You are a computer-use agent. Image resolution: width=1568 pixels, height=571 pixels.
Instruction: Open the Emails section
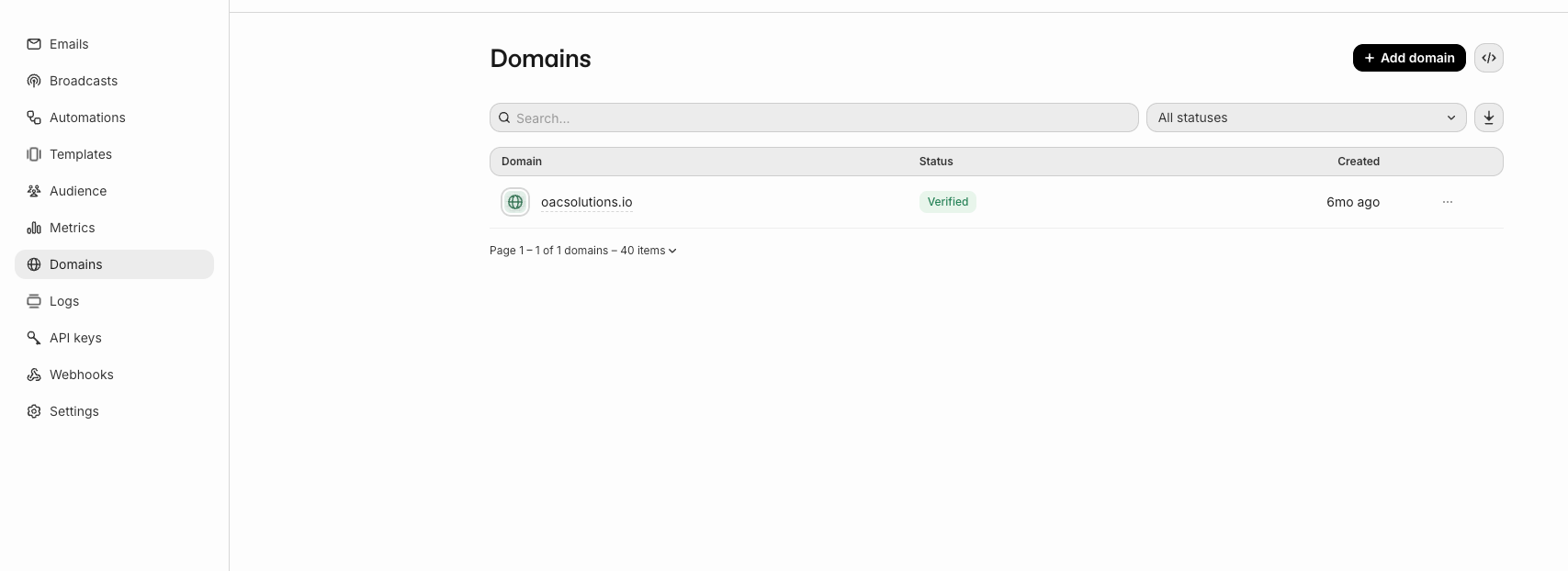click(x=114, y=44)
